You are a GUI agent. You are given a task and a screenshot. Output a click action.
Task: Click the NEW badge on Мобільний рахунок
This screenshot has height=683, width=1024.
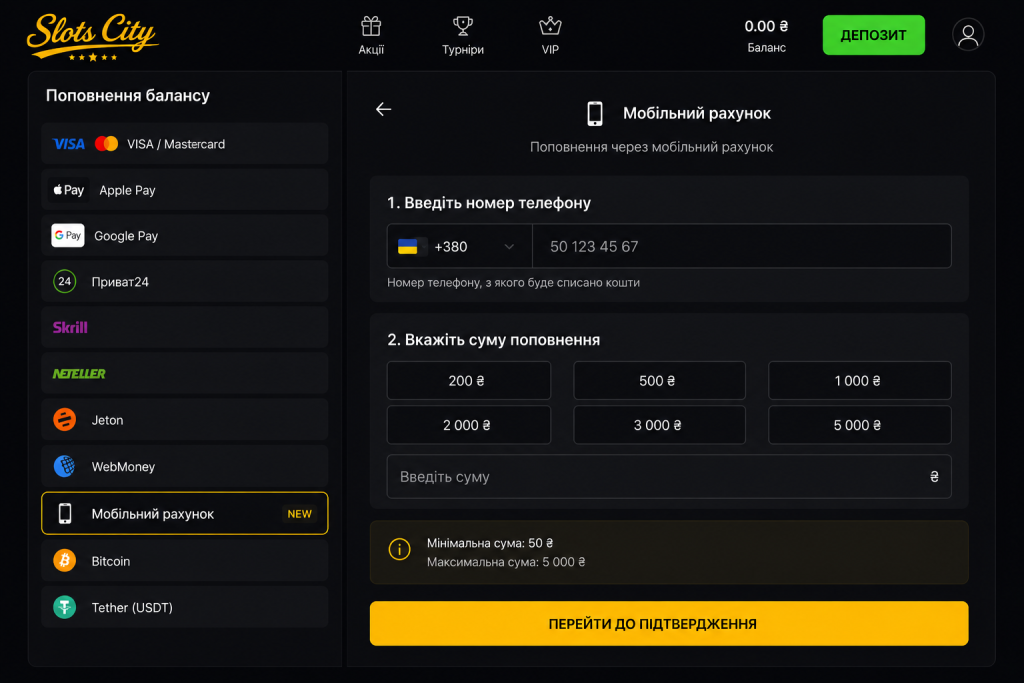(300, 514)
